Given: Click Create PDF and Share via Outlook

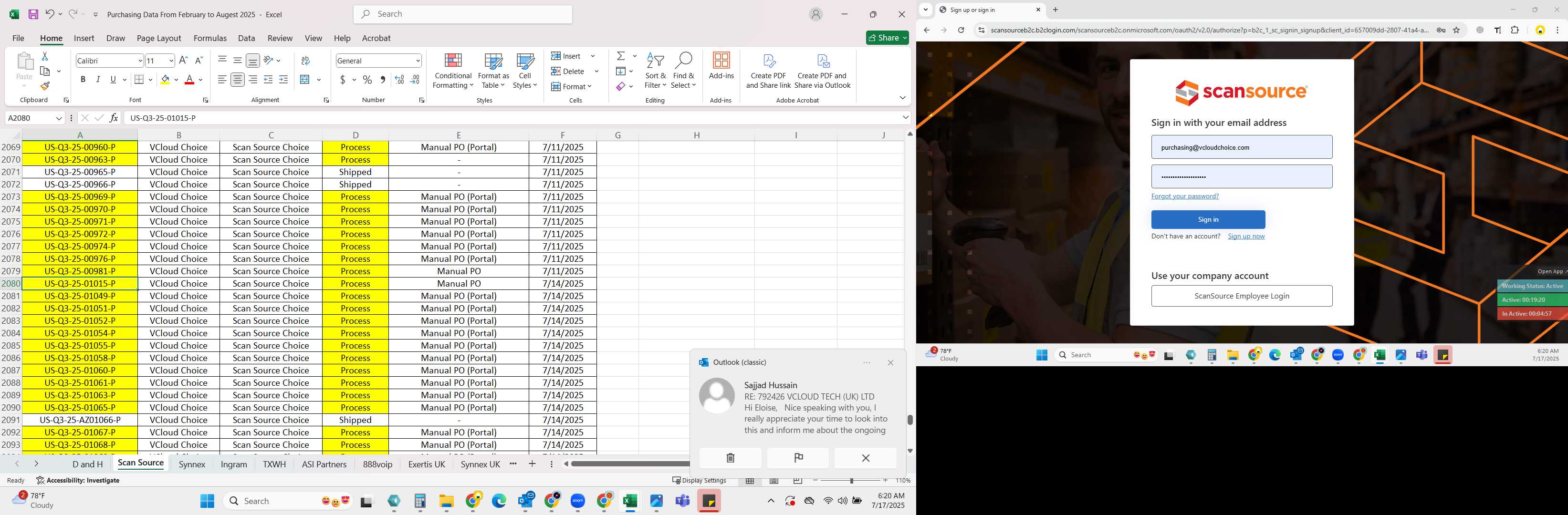Looking at the screenshot, I should pyautogui.click(x=822, y=71).
